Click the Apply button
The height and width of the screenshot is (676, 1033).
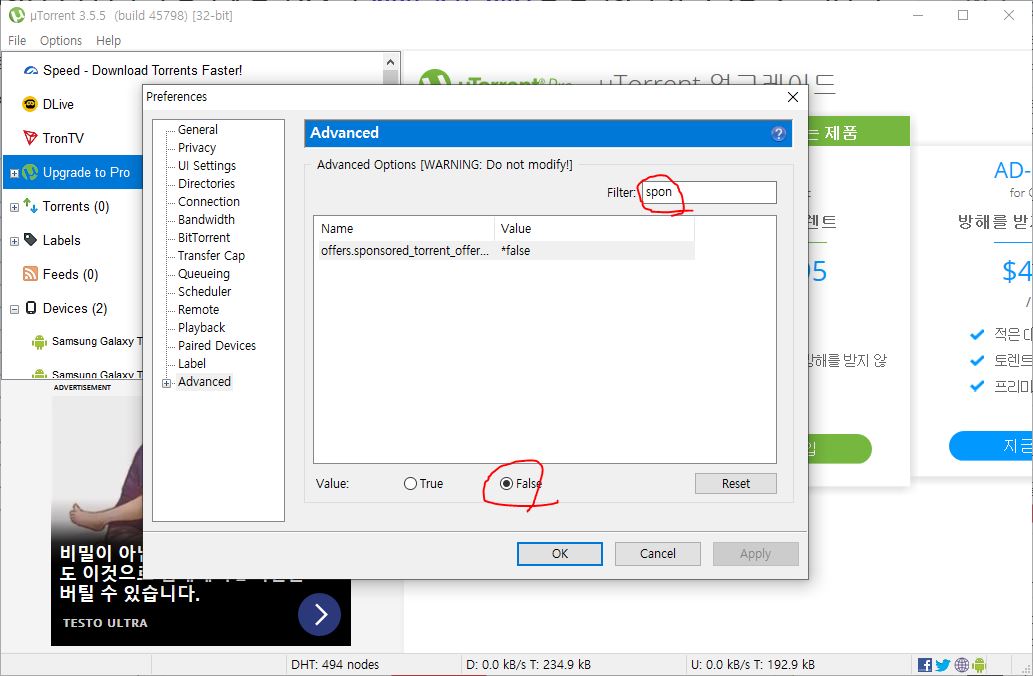(x=756, y=553)
